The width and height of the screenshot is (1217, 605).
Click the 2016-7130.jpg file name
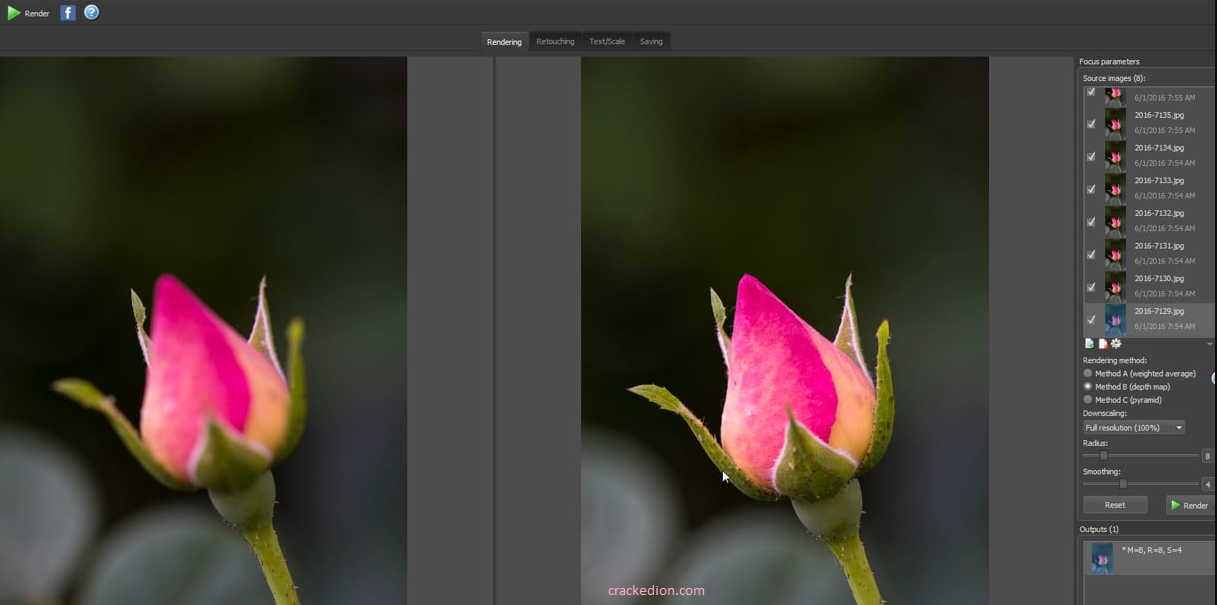tap(1159, 279)
